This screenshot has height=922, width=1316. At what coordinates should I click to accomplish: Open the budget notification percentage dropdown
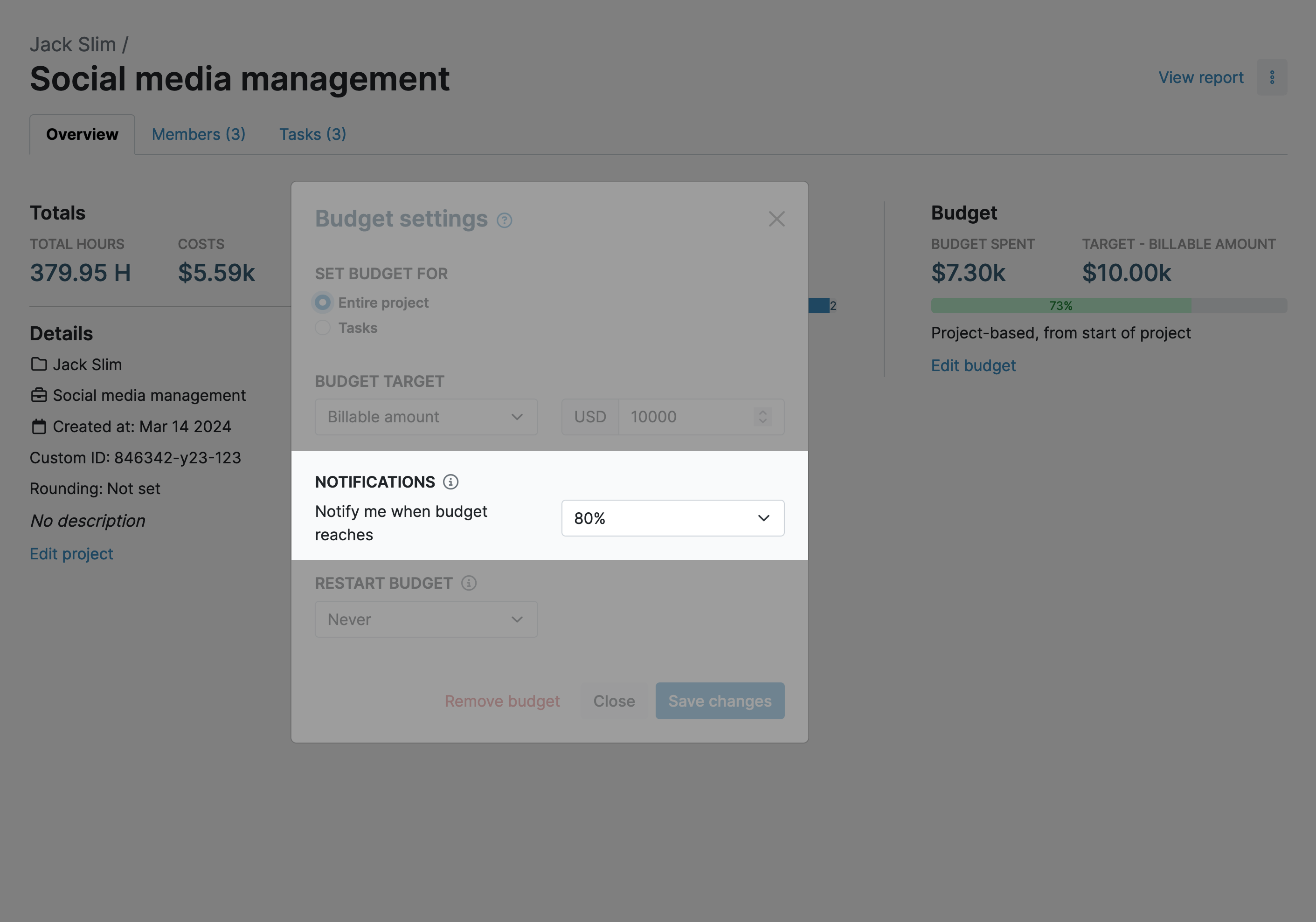pos(672,518)
